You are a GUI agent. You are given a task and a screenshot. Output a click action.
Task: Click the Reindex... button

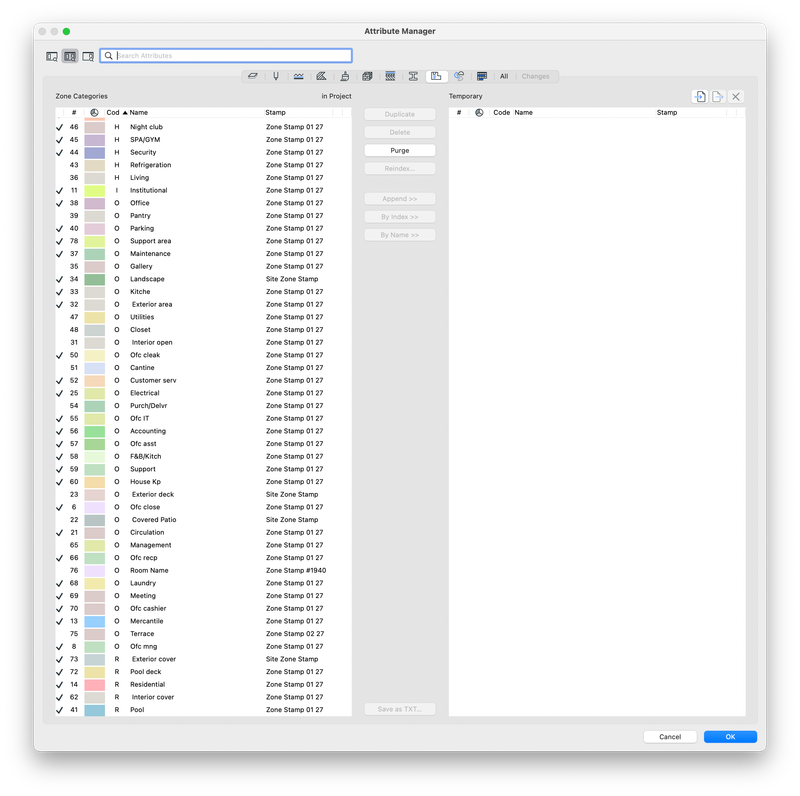coord(400,169)
